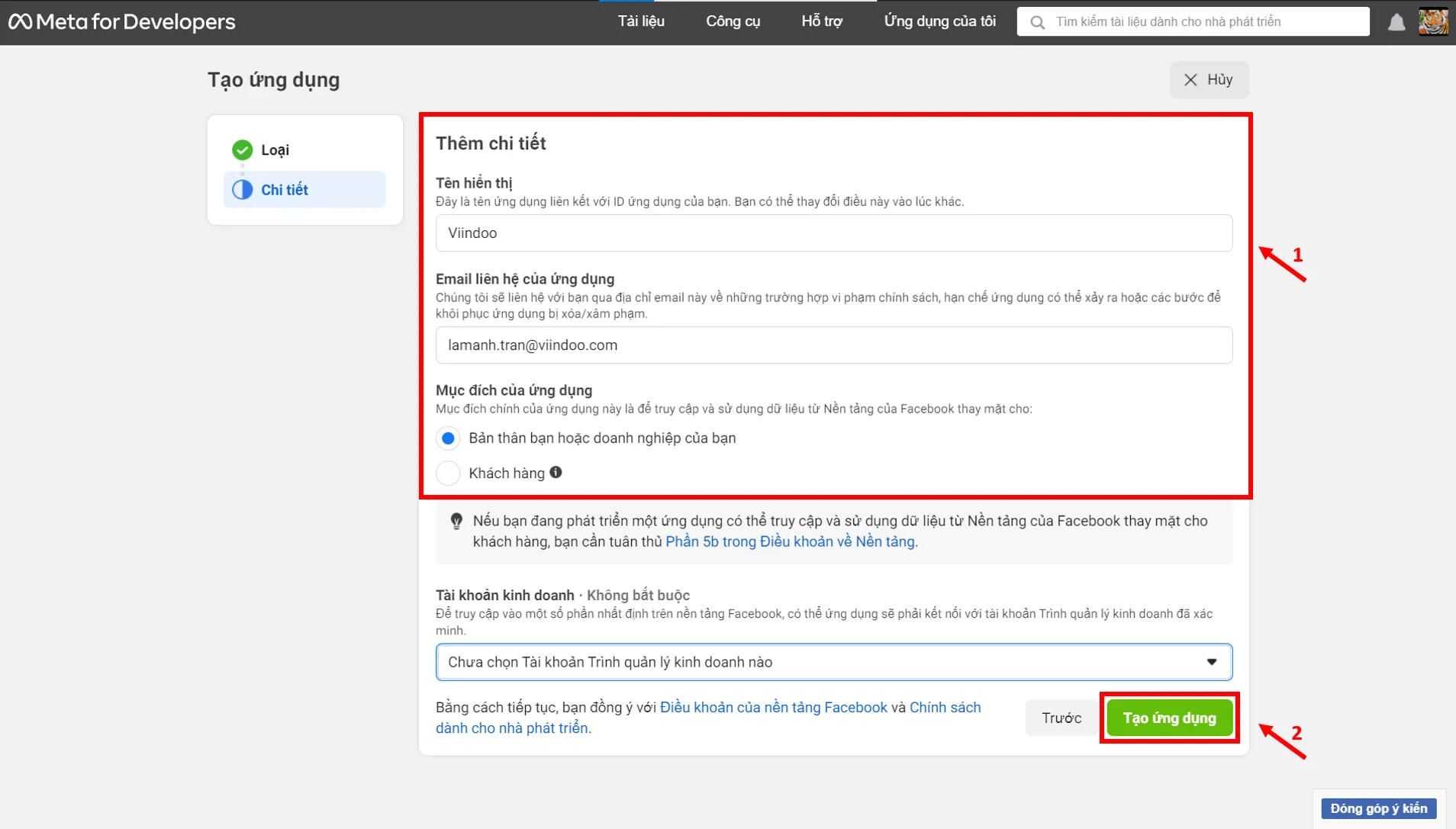This screenshot has height=829, width=1456.
Task: Click the Mục đích của ứng dụng label
Action: (514, 390)
